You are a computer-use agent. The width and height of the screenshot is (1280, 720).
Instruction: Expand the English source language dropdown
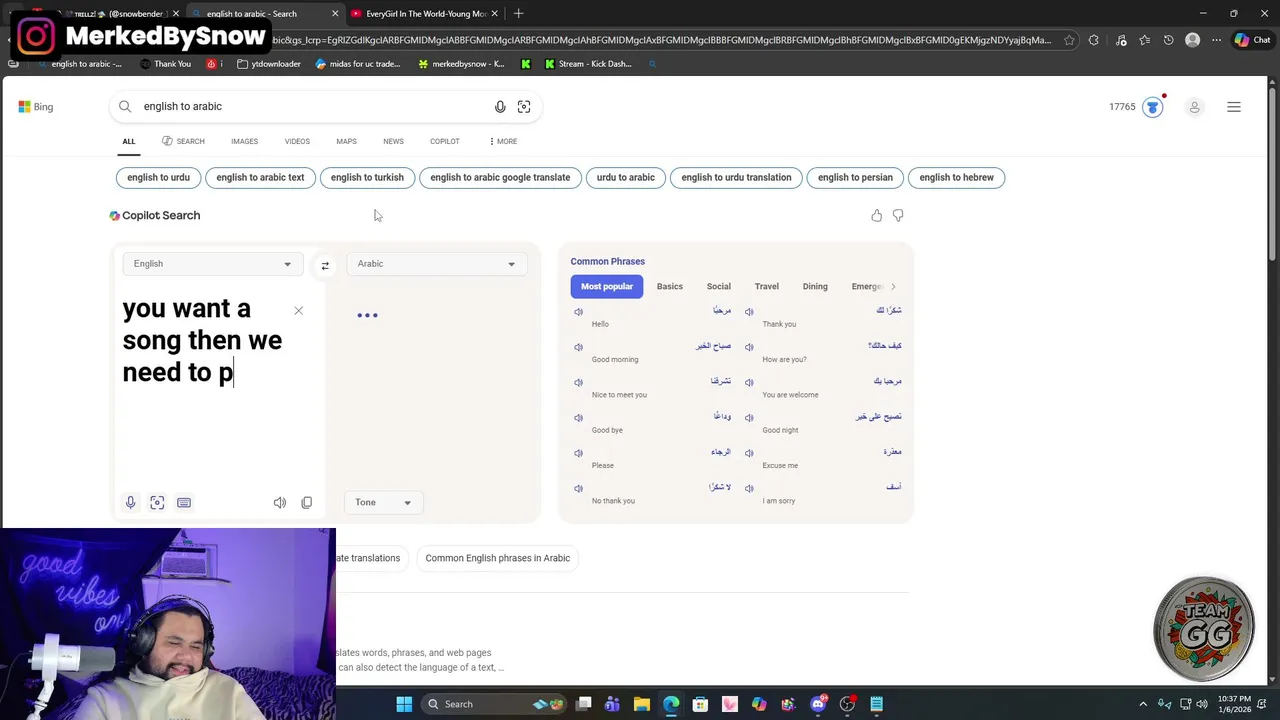click(x=212, y=264)
